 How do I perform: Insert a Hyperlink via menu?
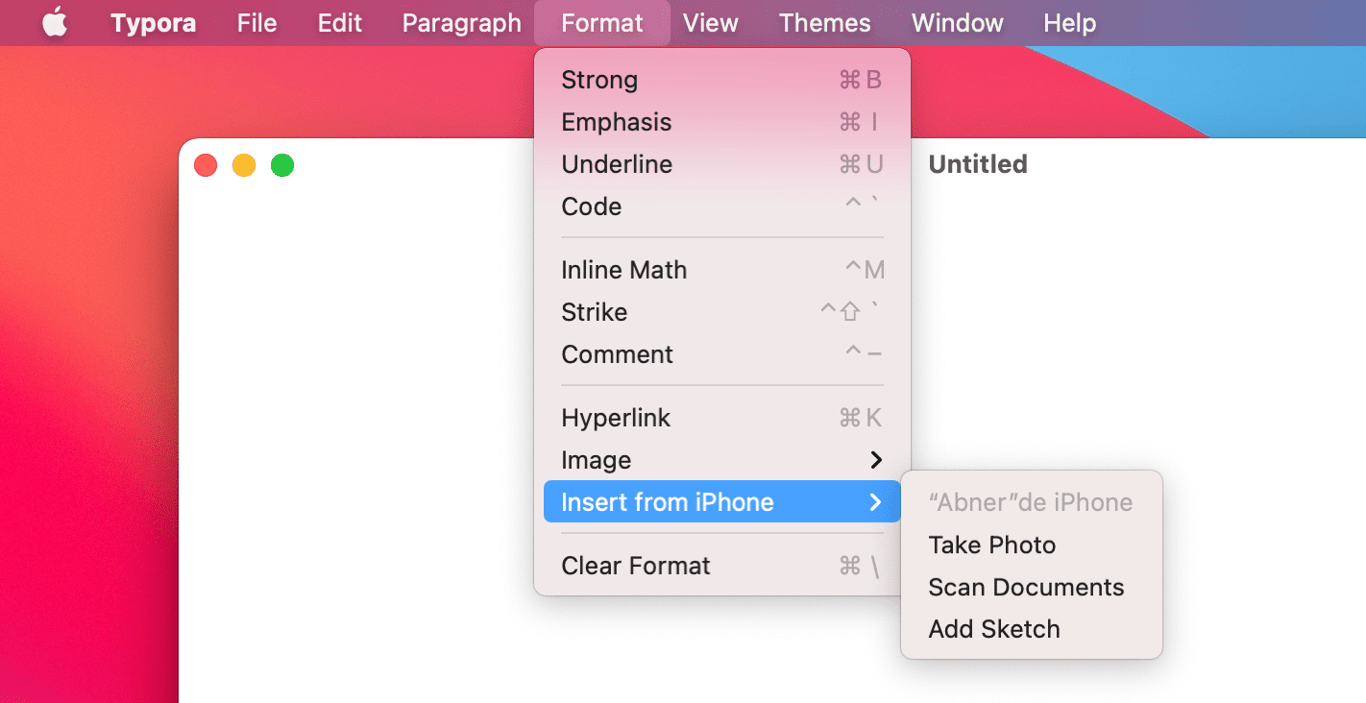tap(616, 418)
